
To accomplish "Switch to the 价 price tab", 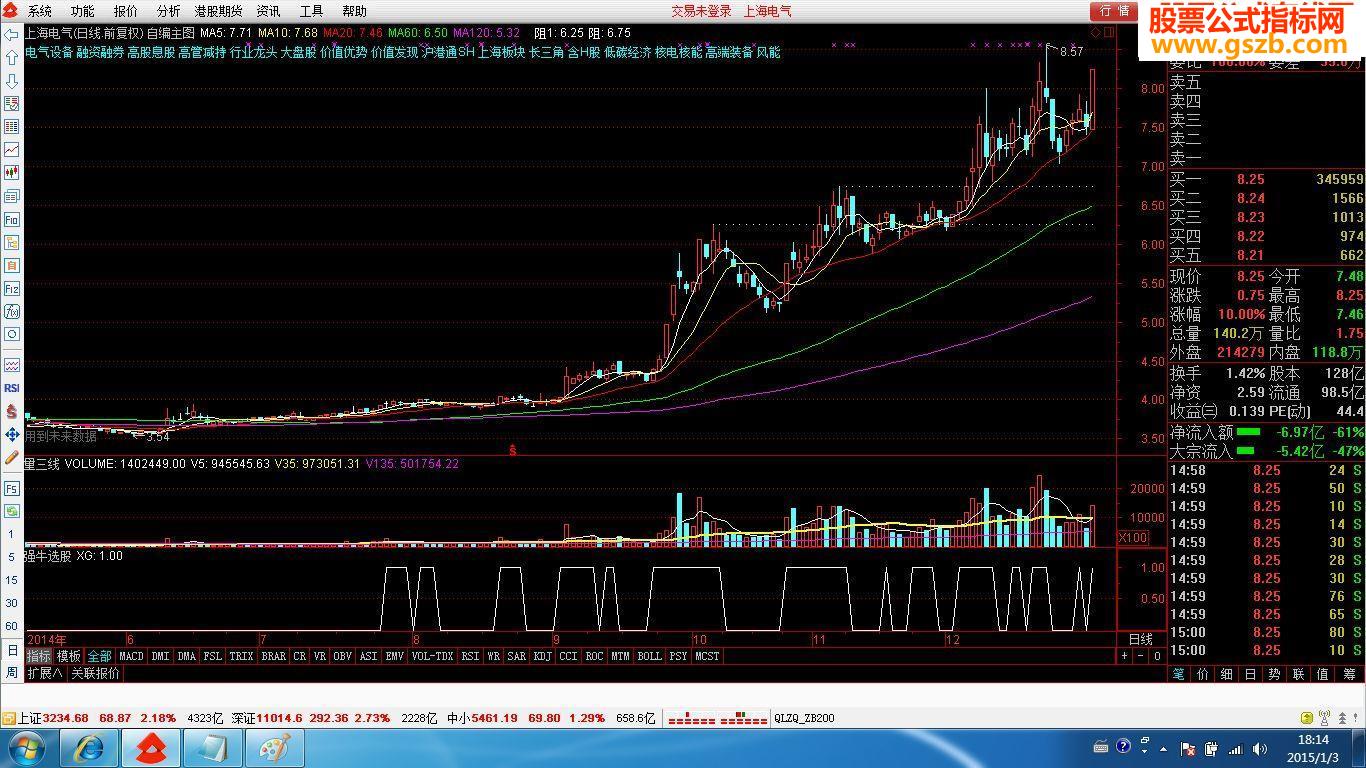I will 1203,674.
